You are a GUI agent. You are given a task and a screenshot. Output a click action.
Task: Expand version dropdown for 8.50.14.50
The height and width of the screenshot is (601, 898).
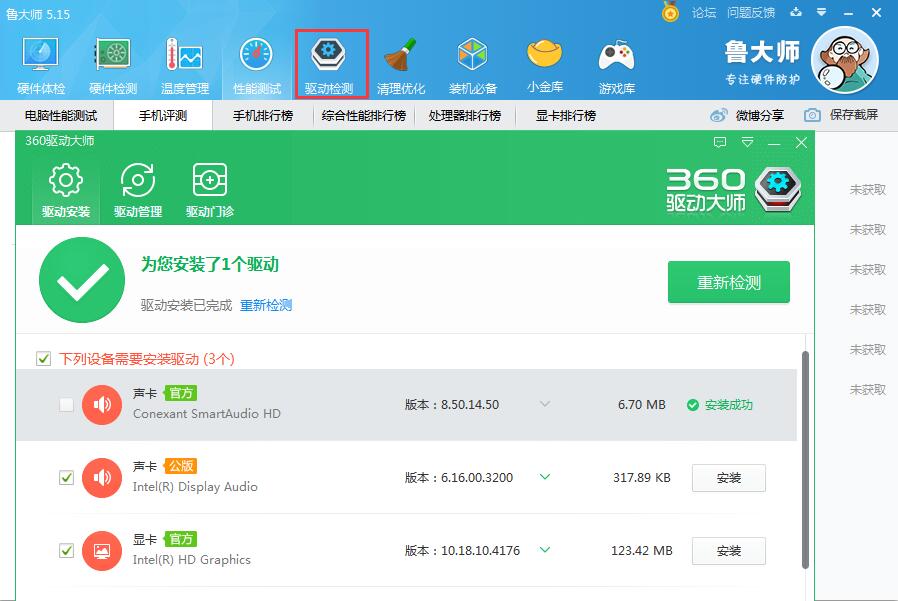tap(545, 404)
